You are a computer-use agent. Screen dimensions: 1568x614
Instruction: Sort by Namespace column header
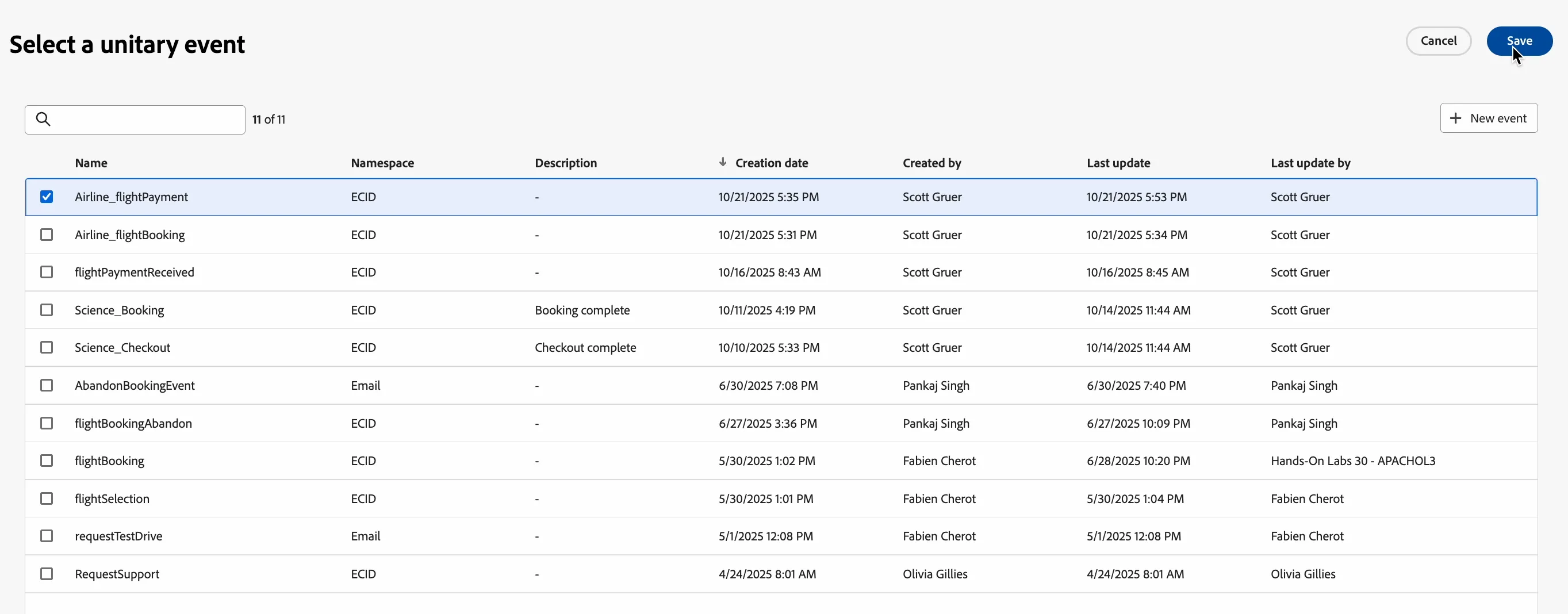click(382, 163)
